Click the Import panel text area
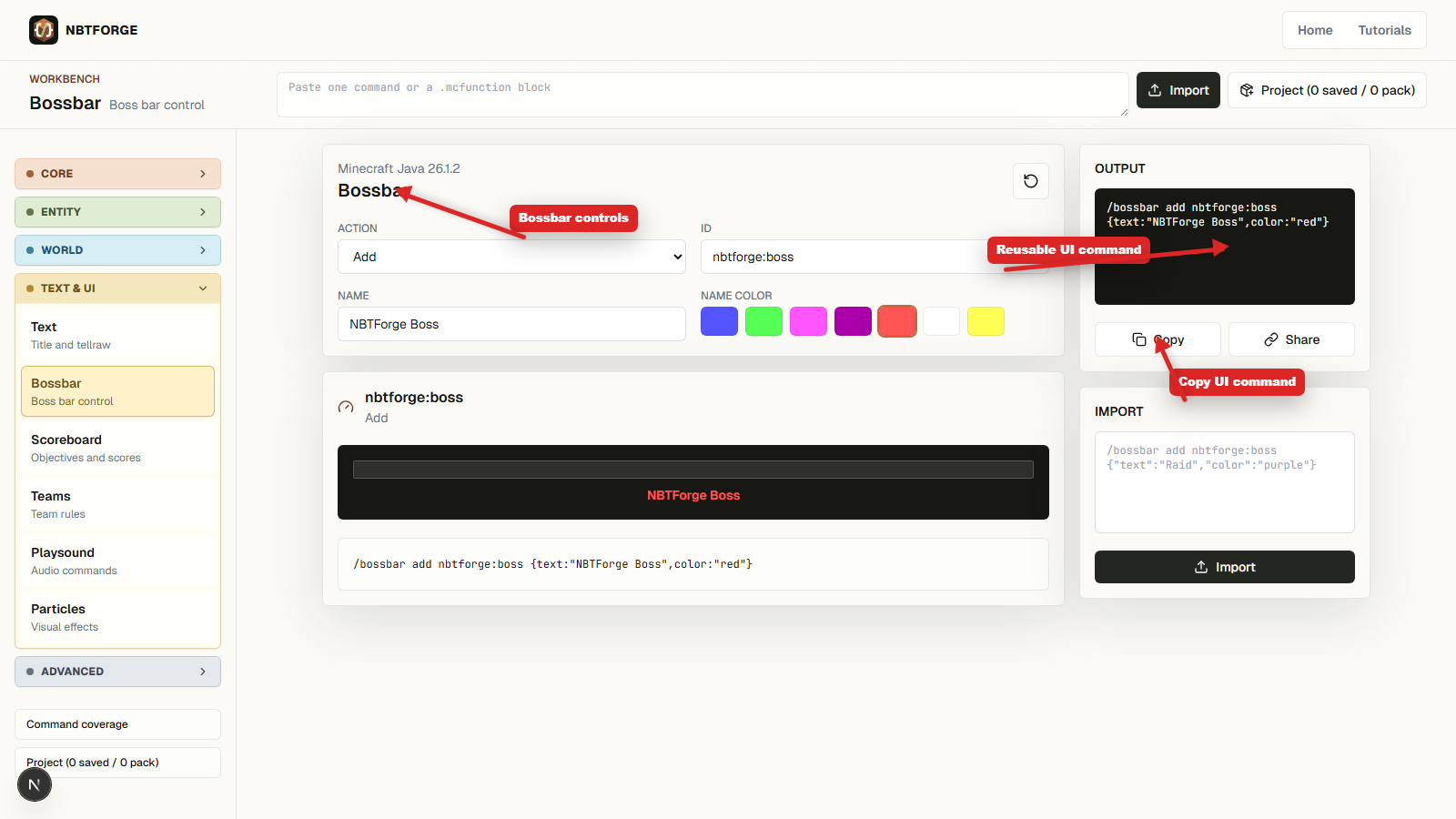The width and height of the screenshot is (1456, 819). click(x=1224, y=482)
